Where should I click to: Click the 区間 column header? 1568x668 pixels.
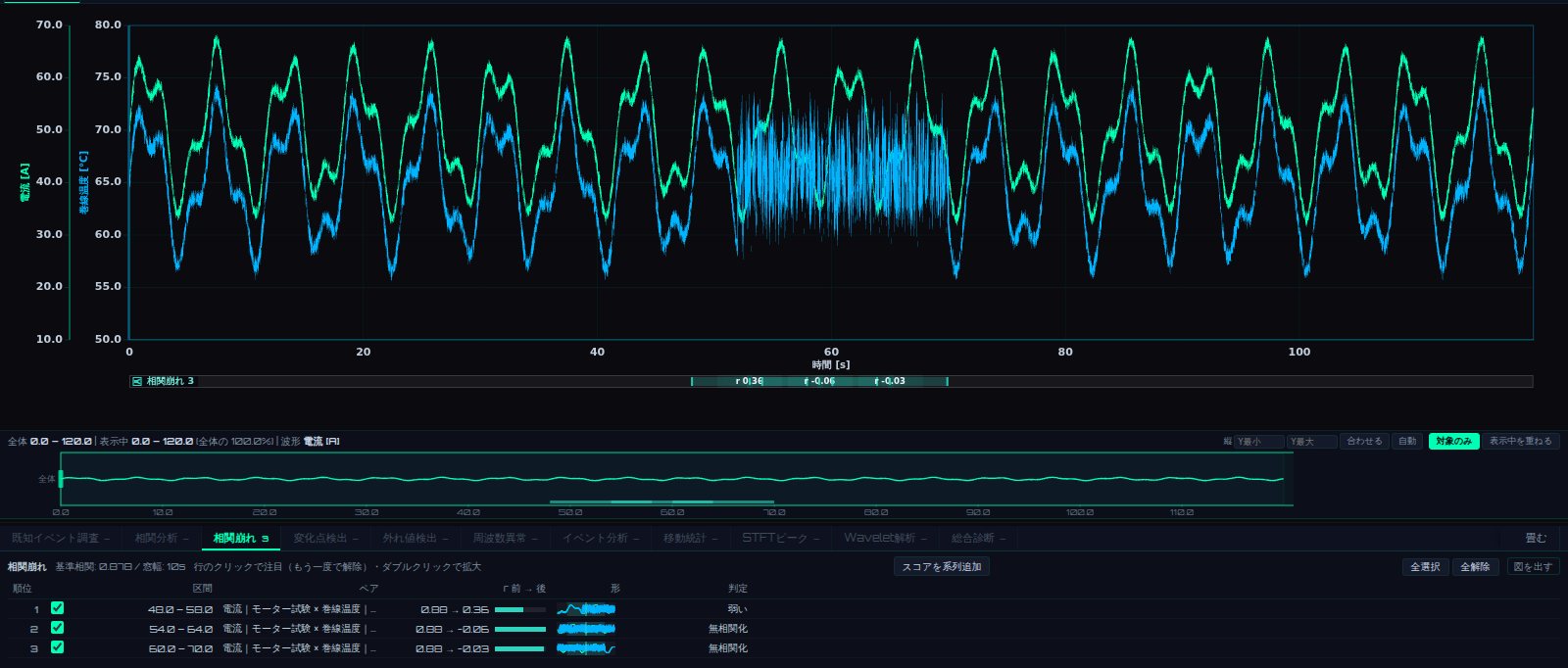point(202,589)
